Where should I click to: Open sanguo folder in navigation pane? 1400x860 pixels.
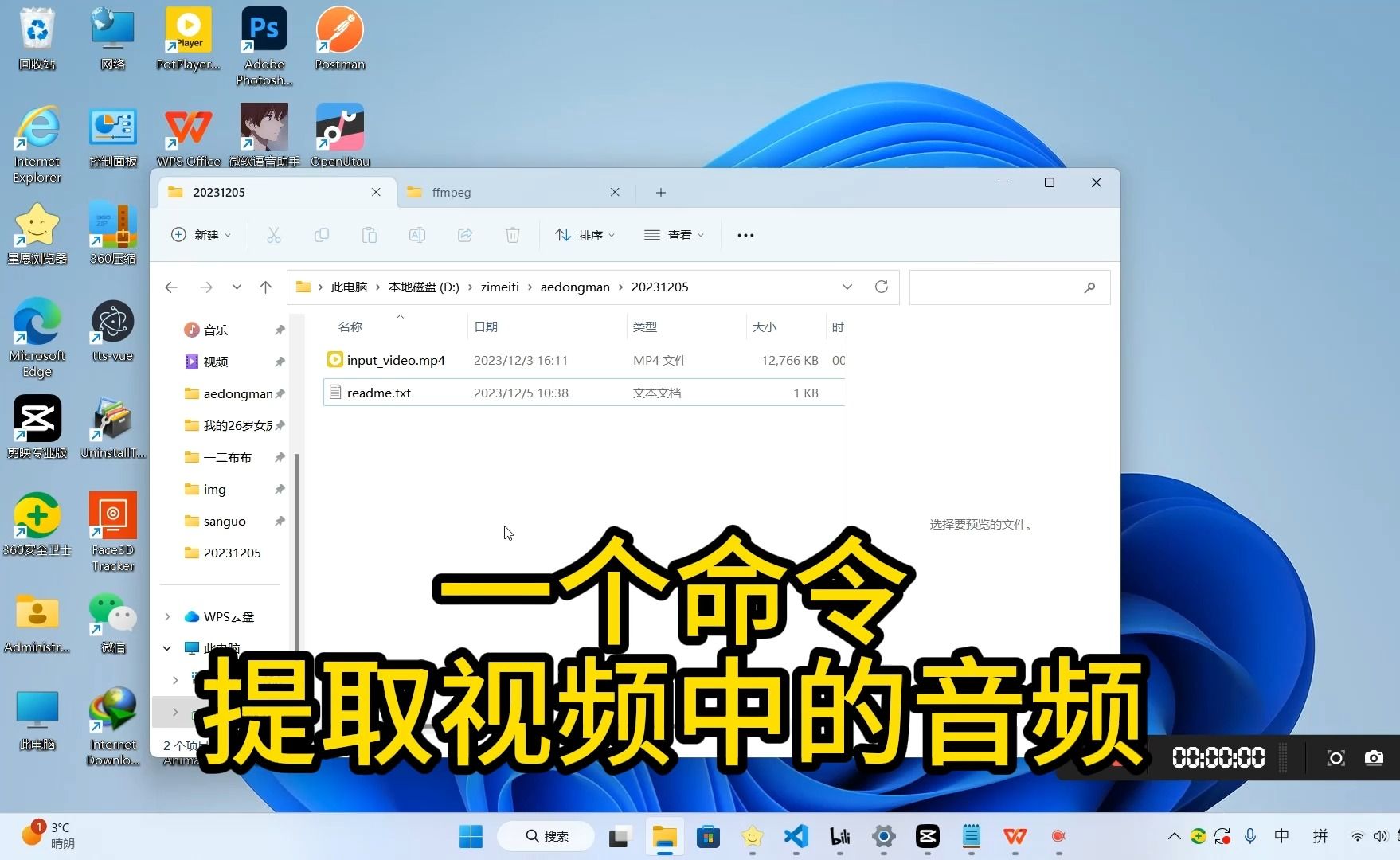[225, 521]
